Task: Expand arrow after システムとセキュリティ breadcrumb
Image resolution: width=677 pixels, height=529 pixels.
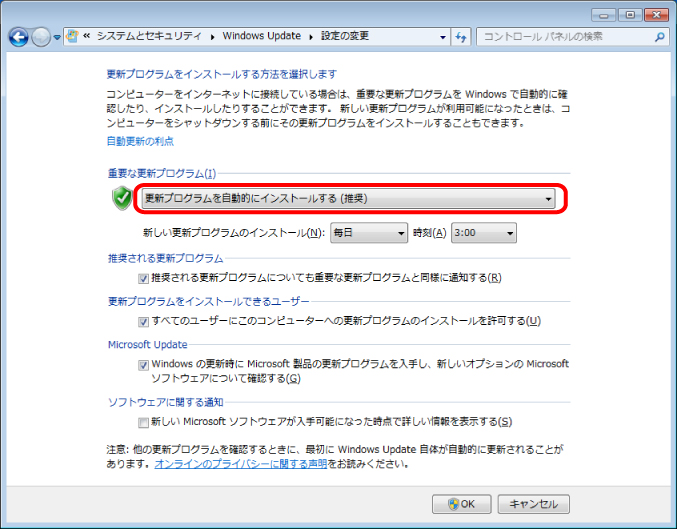Action: (212, 37)
